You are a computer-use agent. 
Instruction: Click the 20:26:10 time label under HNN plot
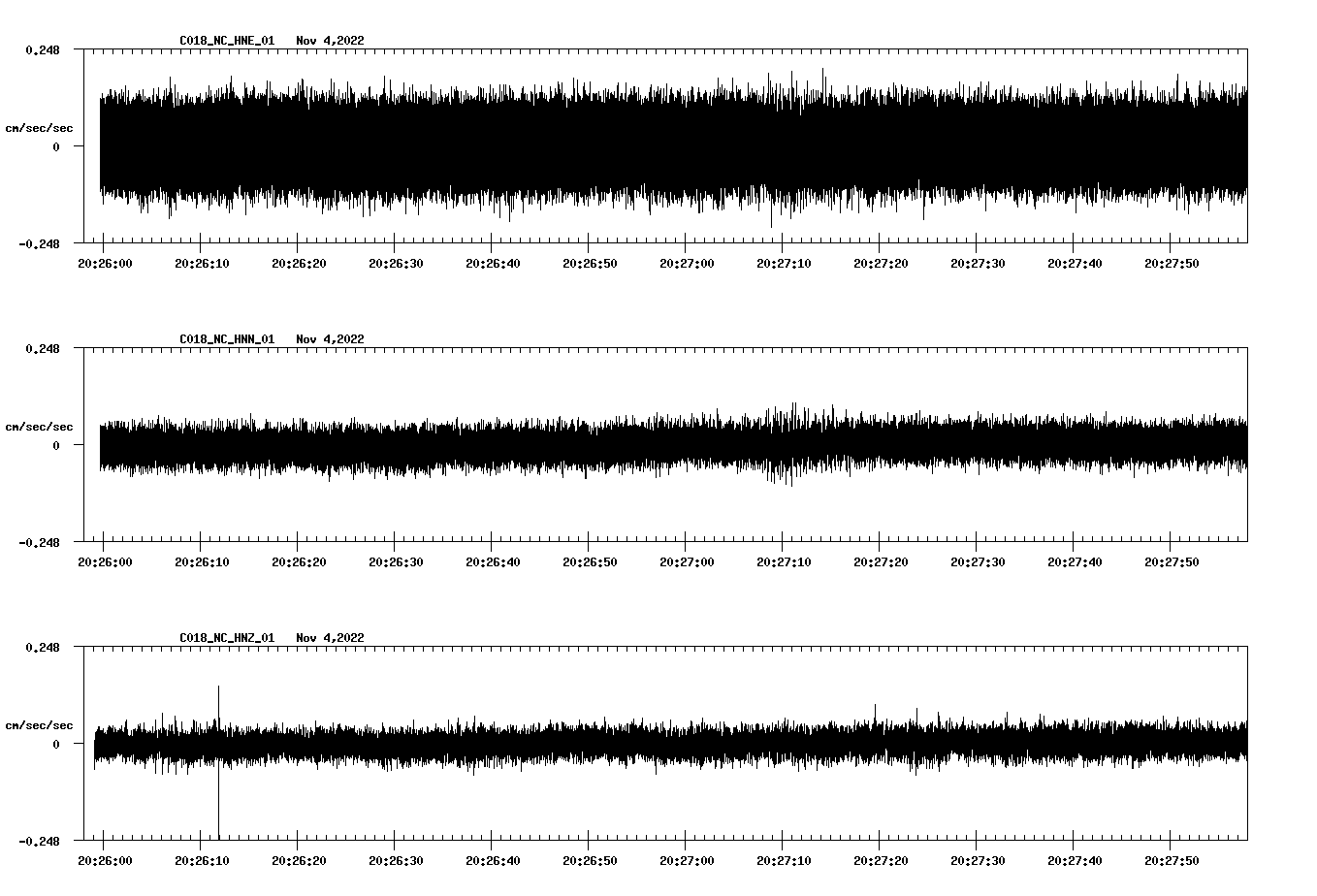tap(202, 562)
